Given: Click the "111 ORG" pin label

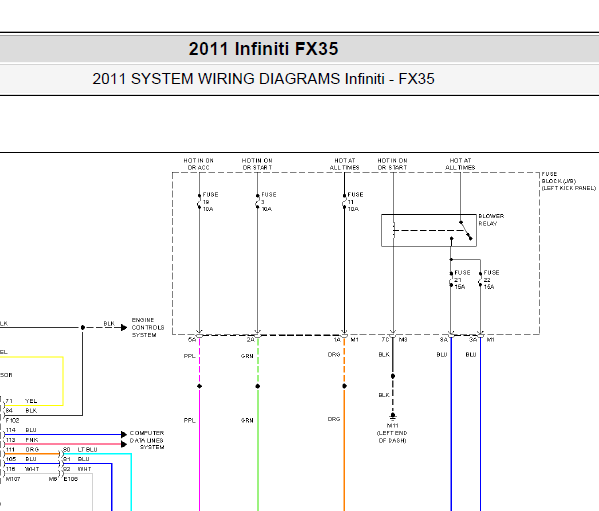Looking at the screenshot, I should [22, 450].
